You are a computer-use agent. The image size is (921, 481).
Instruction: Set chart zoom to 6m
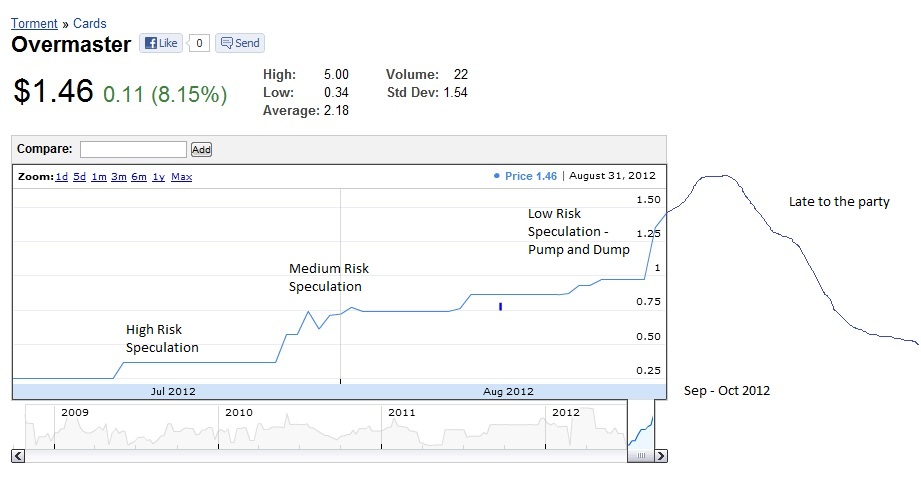click(x=138, y=177)
